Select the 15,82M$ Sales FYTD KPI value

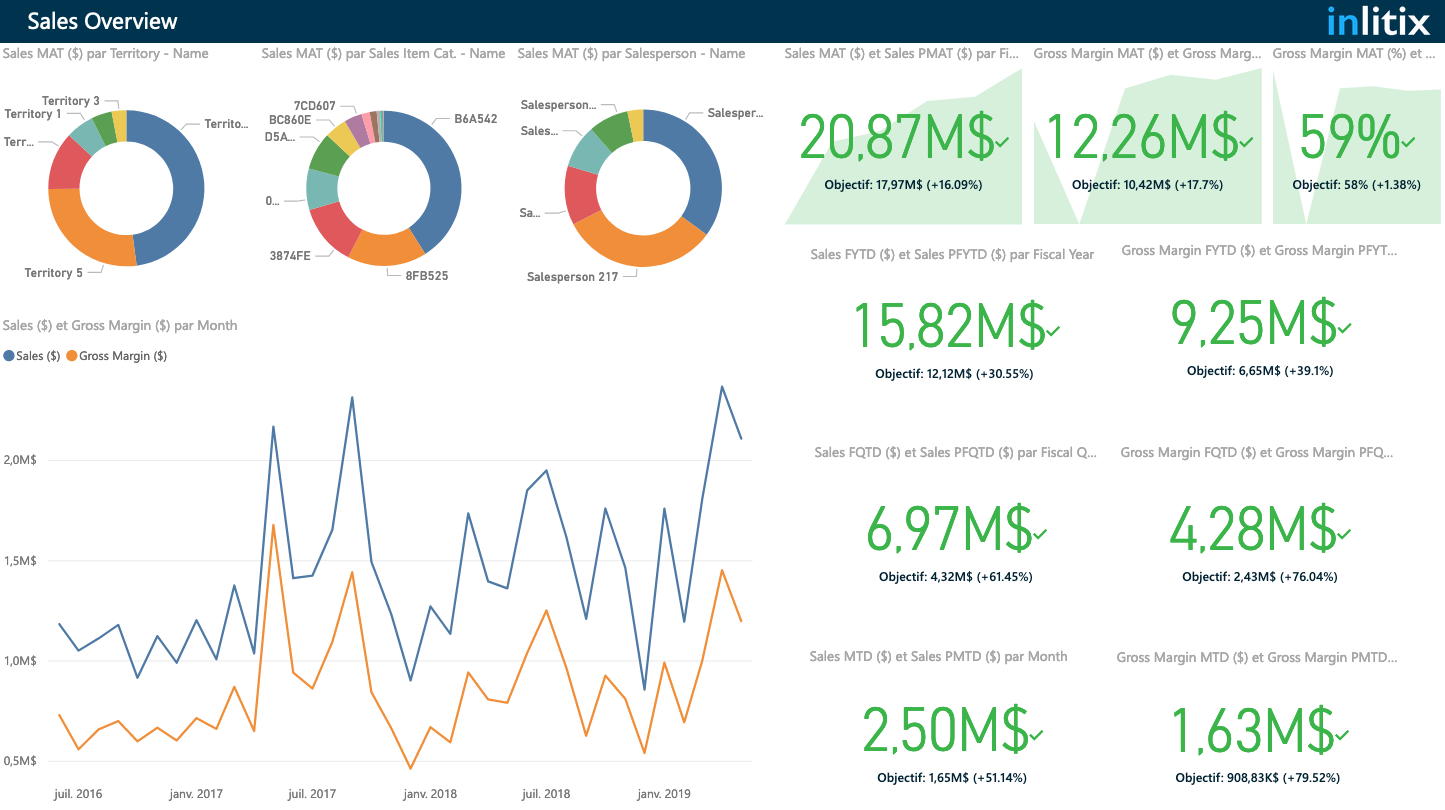(948, 325)
